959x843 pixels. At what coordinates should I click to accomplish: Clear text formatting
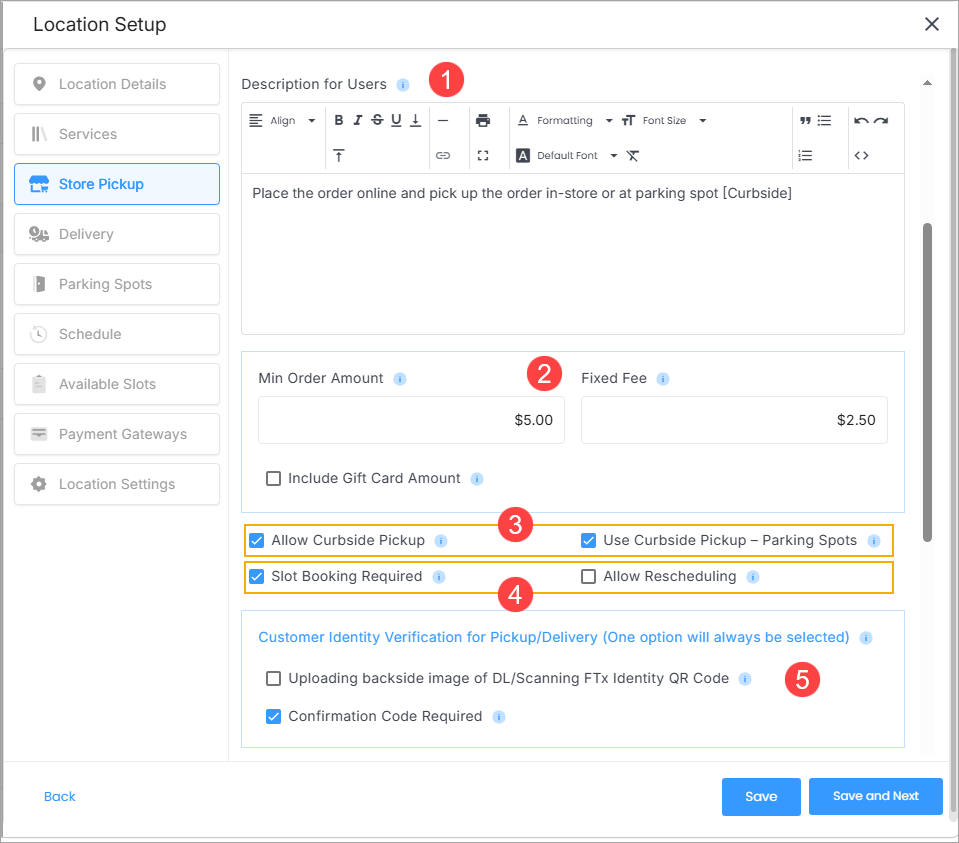633,155
